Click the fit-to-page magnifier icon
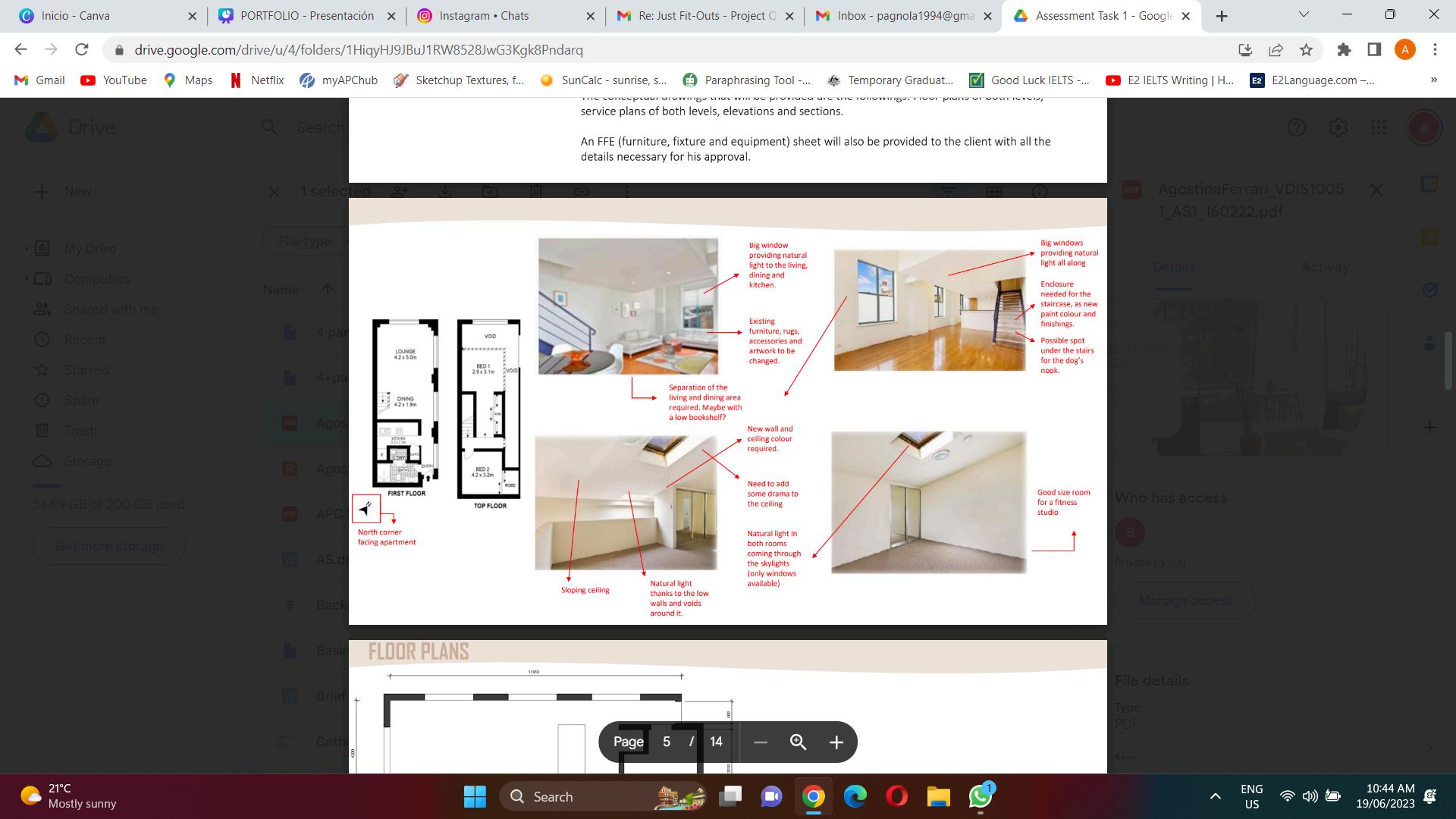 798,742
